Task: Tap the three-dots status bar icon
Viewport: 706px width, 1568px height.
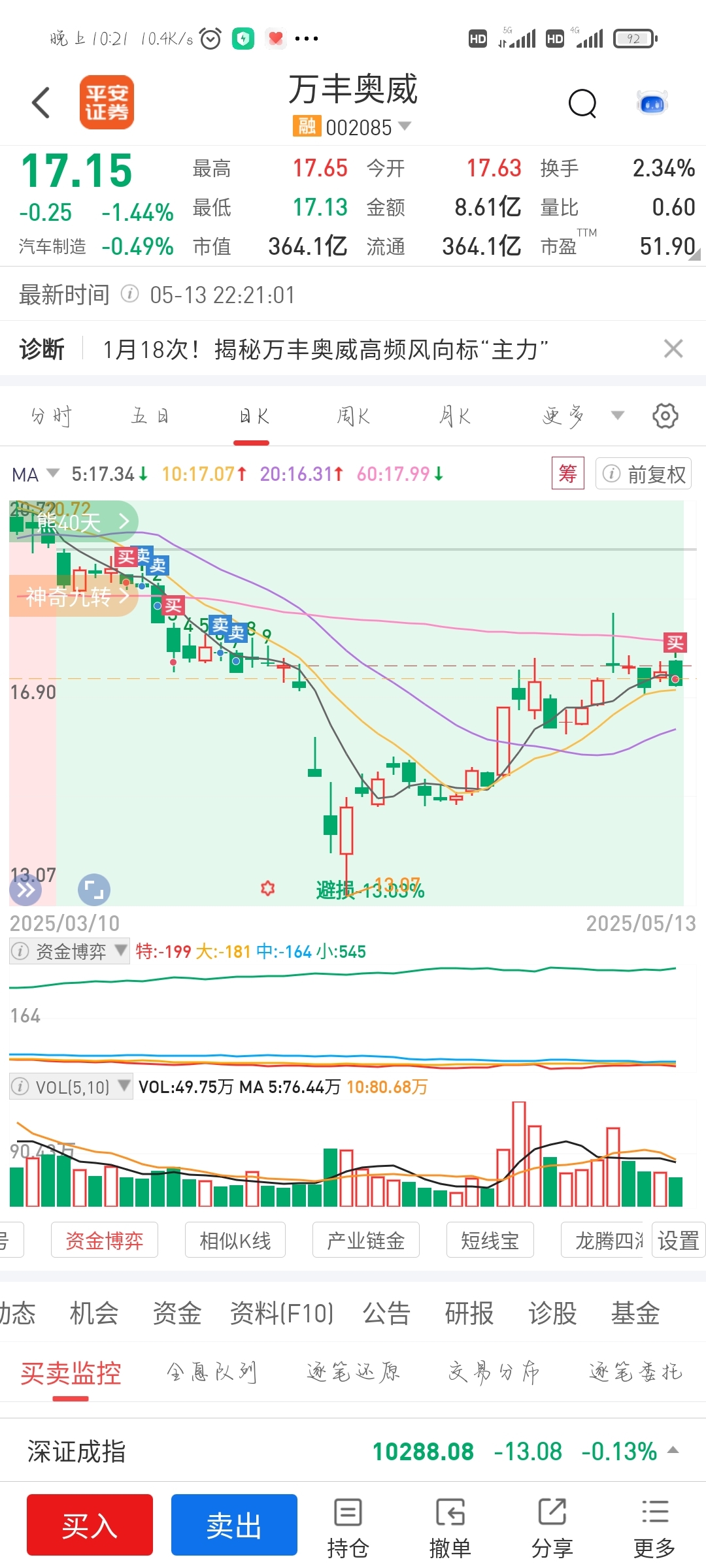Action: tap(306, 39)
